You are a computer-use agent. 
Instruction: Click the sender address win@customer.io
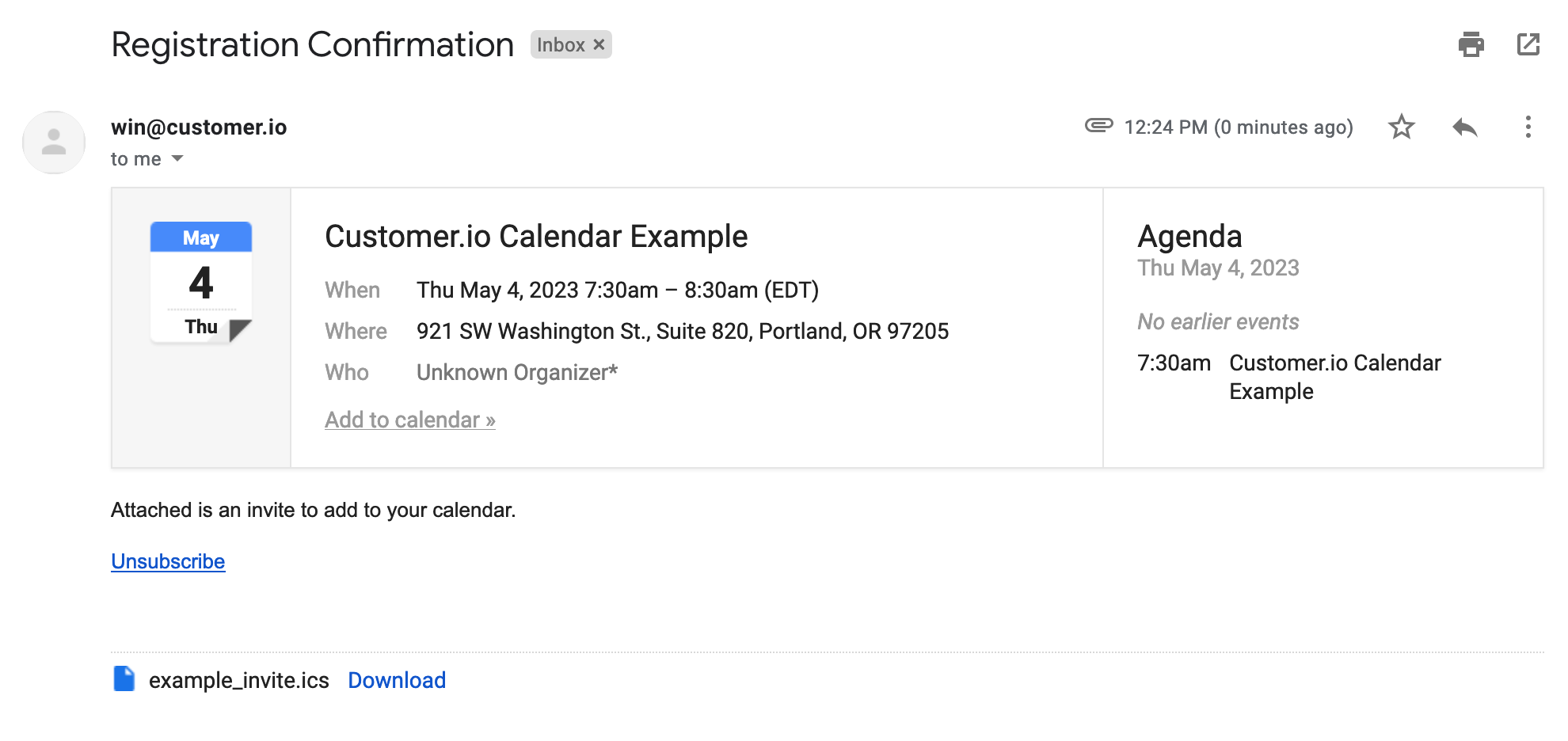(x=199, y=127)
